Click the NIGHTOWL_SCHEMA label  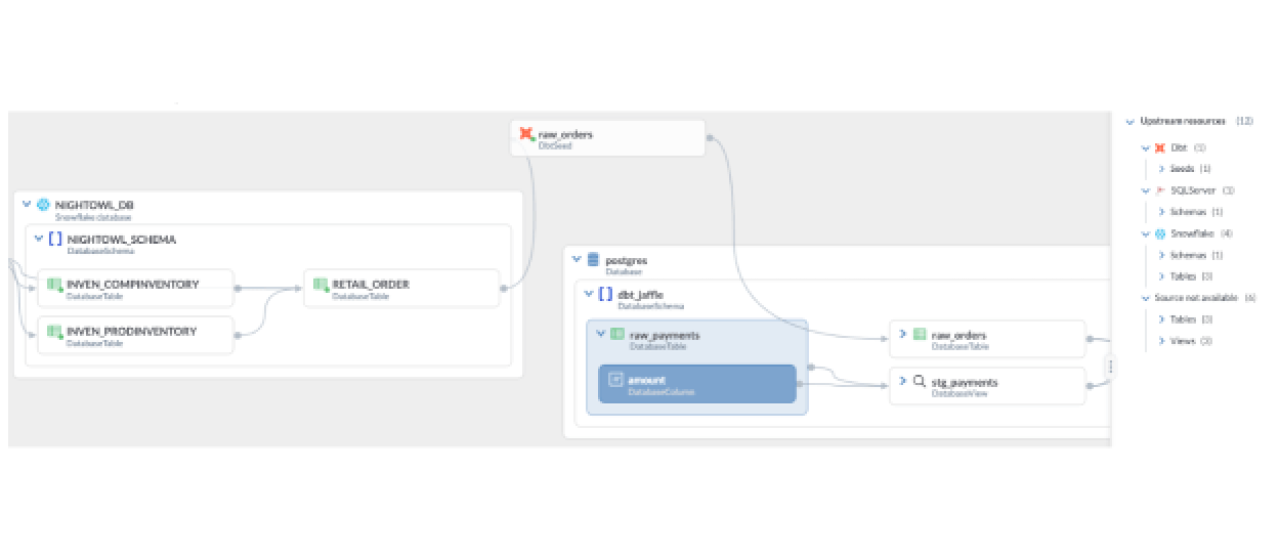pos(121,239)
